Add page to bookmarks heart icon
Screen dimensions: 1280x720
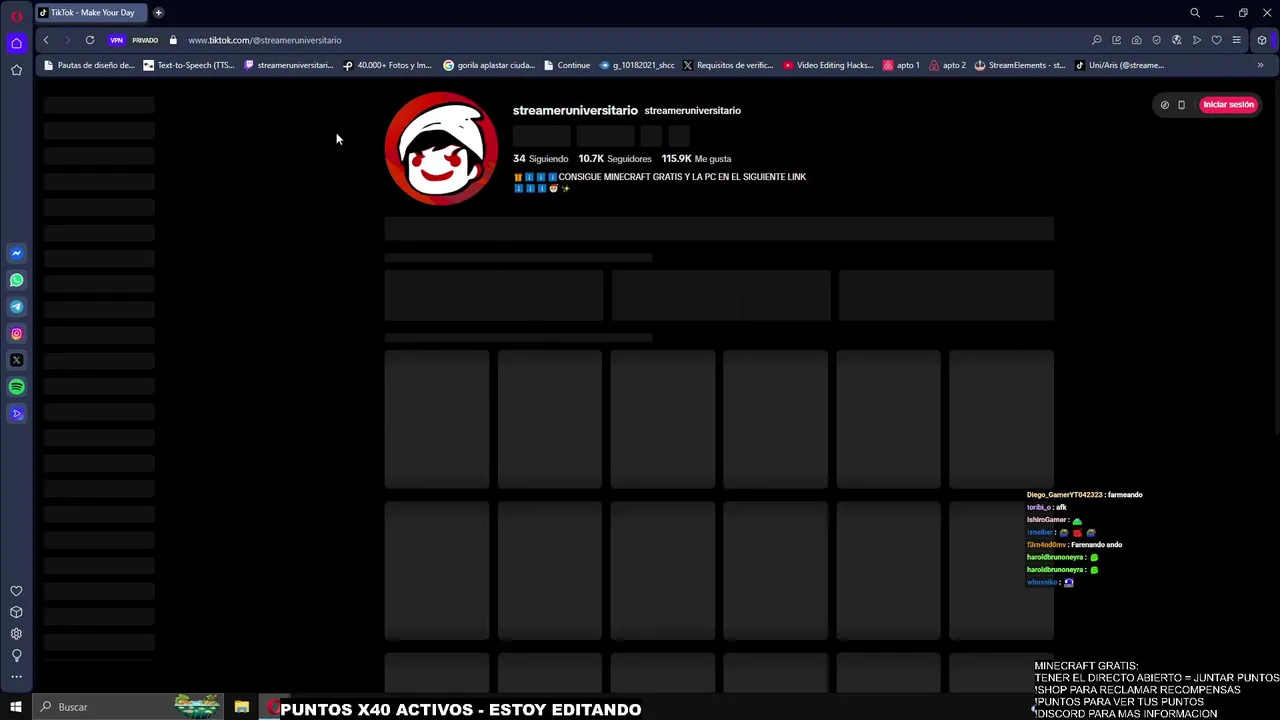tap(1217, 40)
